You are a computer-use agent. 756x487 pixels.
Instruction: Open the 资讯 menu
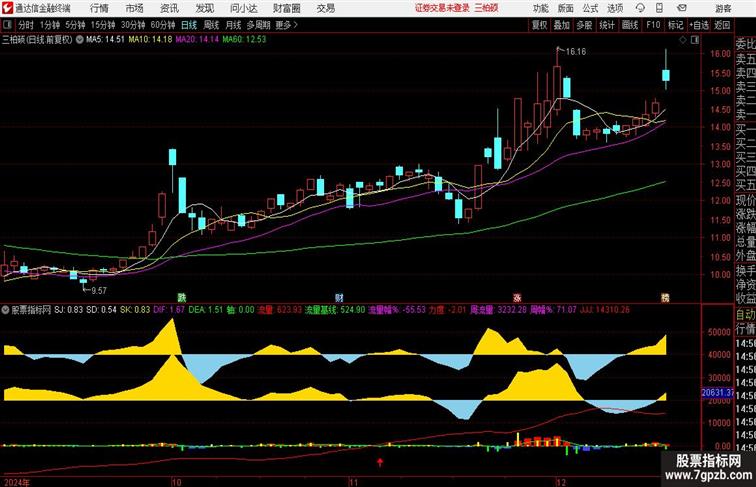pos(169,8)
